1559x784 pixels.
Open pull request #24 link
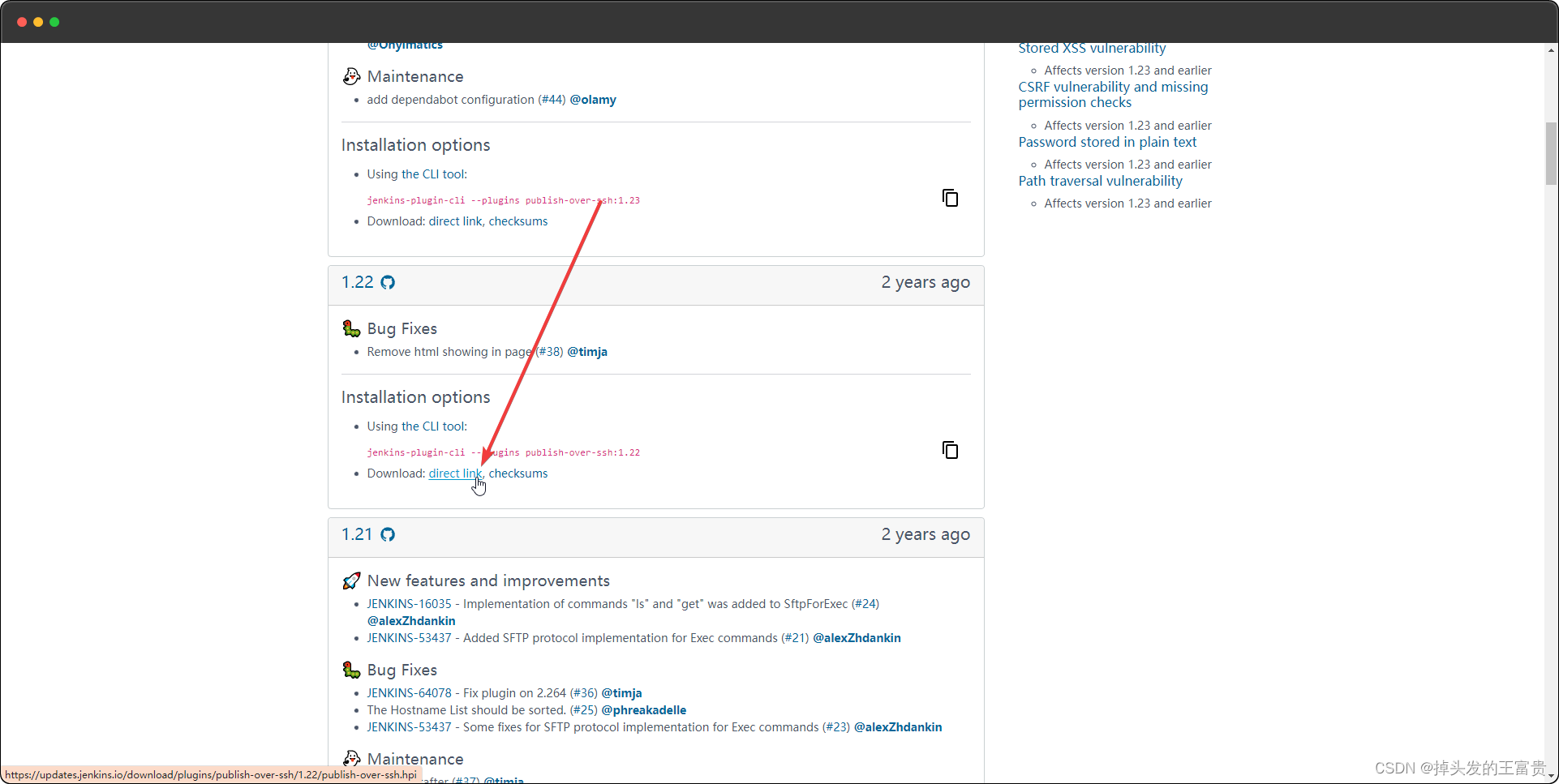click(865, 604)
